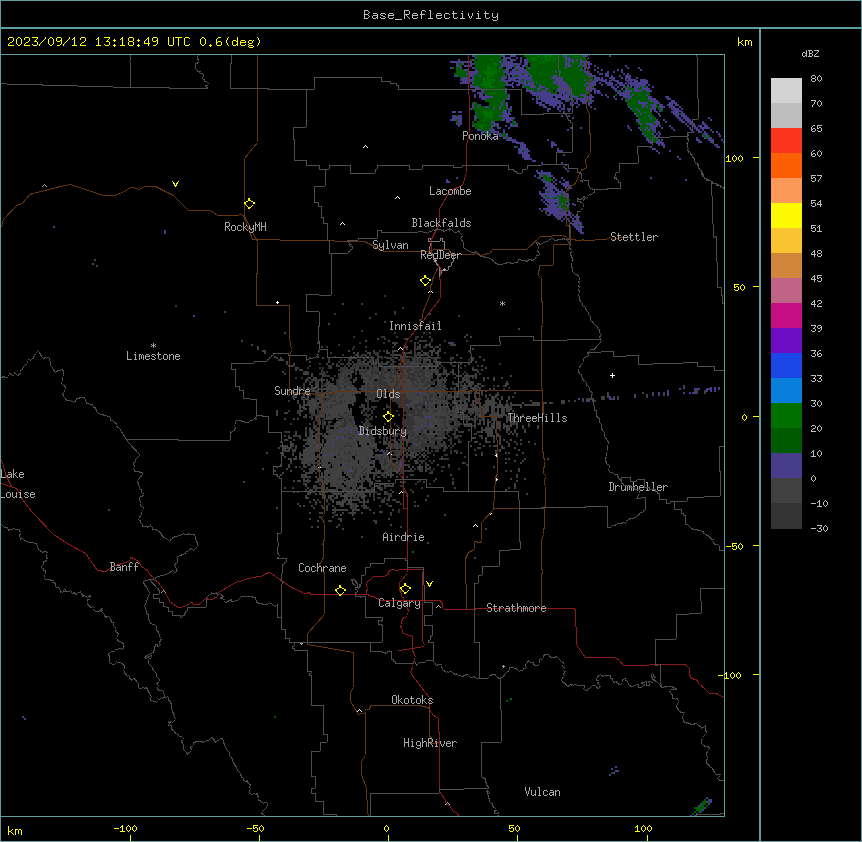Click the green radar echo above Ponoka
The image size is (862, 842).
(x=488, y=91)
